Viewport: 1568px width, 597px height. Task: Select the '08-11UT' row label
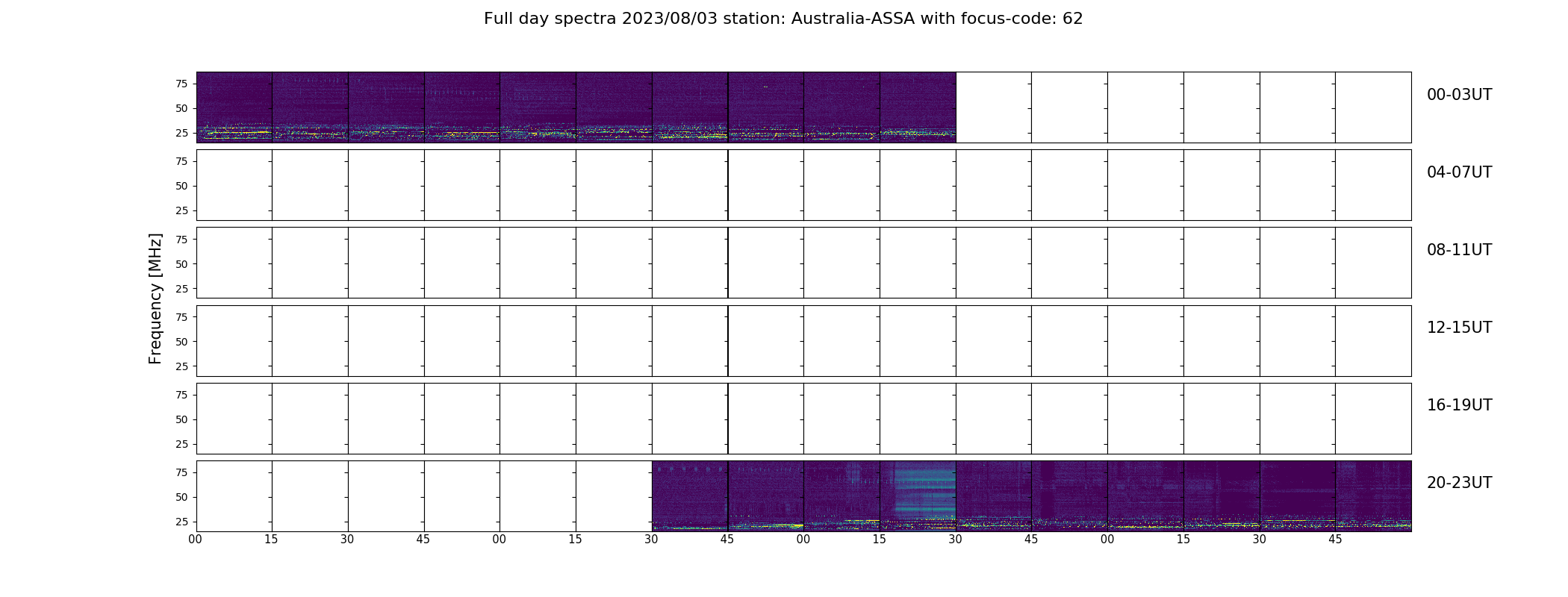point(1459,250)
